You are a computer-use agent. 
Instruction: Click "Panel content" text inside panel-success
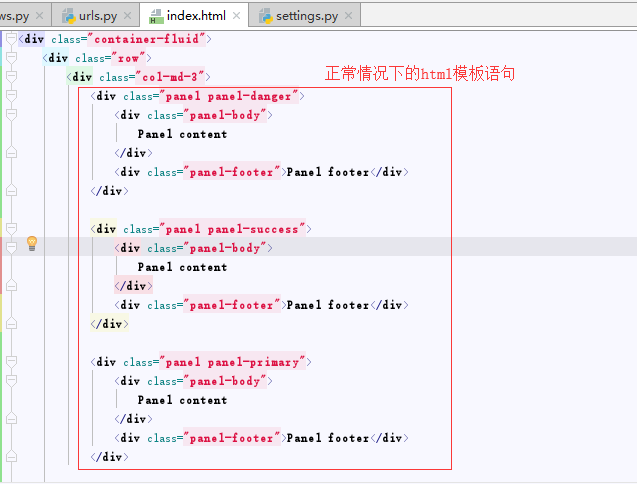182,267
